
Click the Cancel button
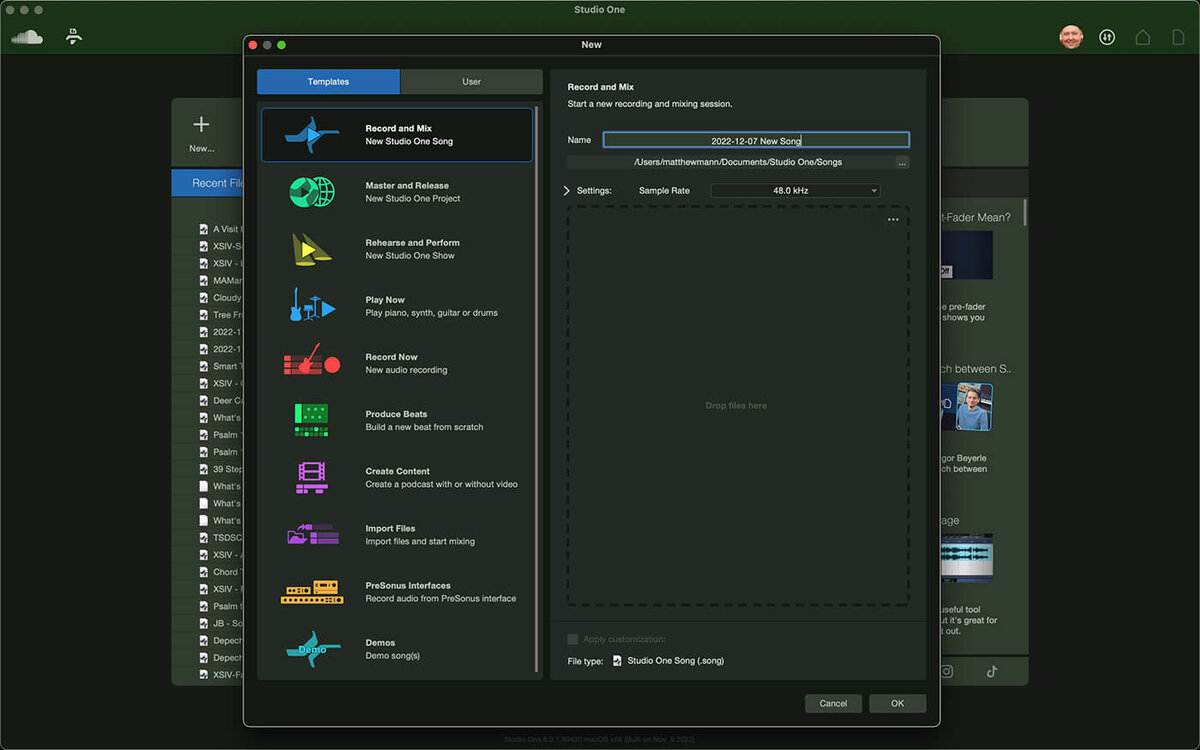[x=833, y=704]
